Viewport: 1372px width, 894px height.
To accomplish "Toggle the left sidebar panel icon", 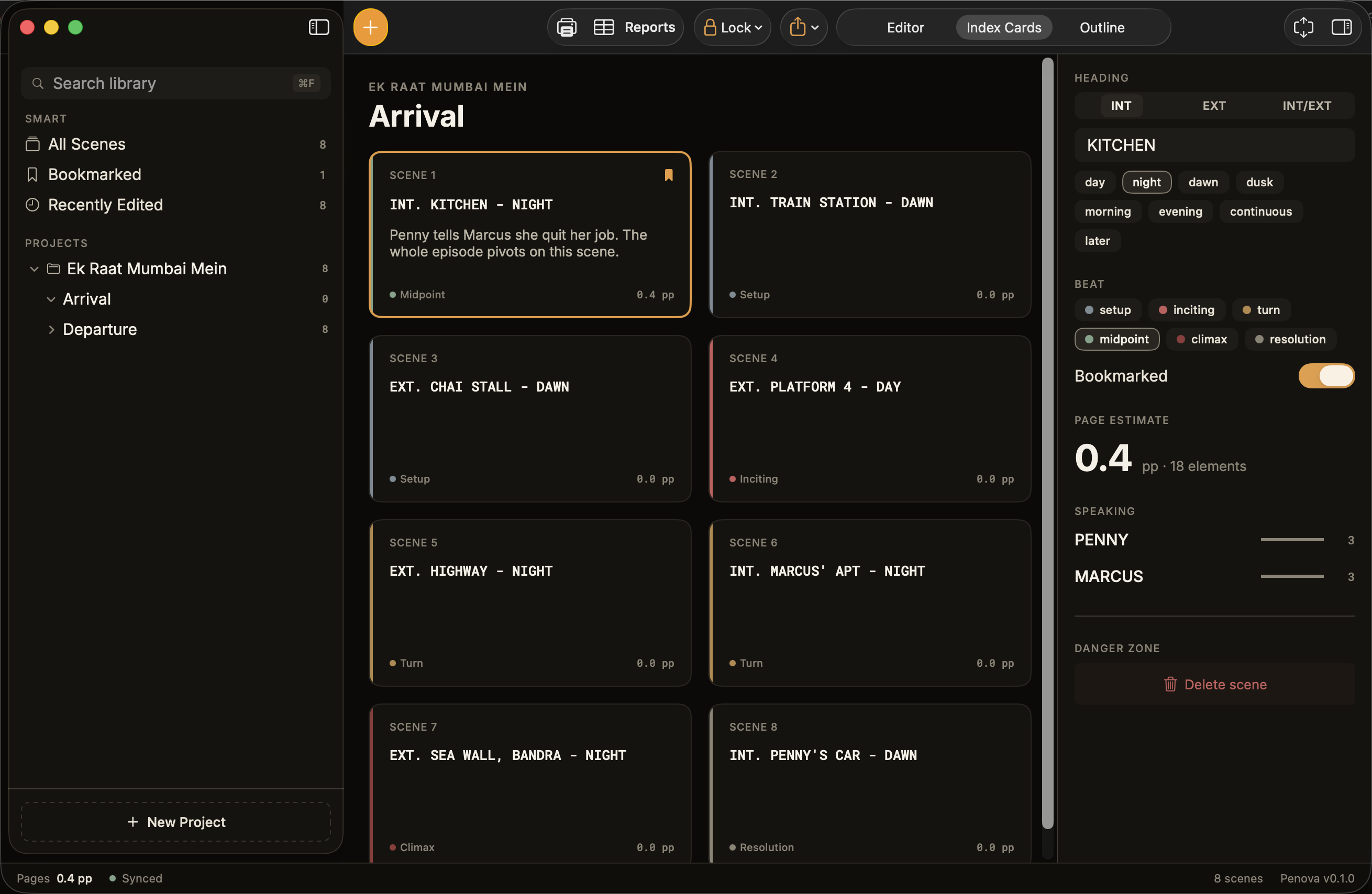I will [x=319, y=27].
